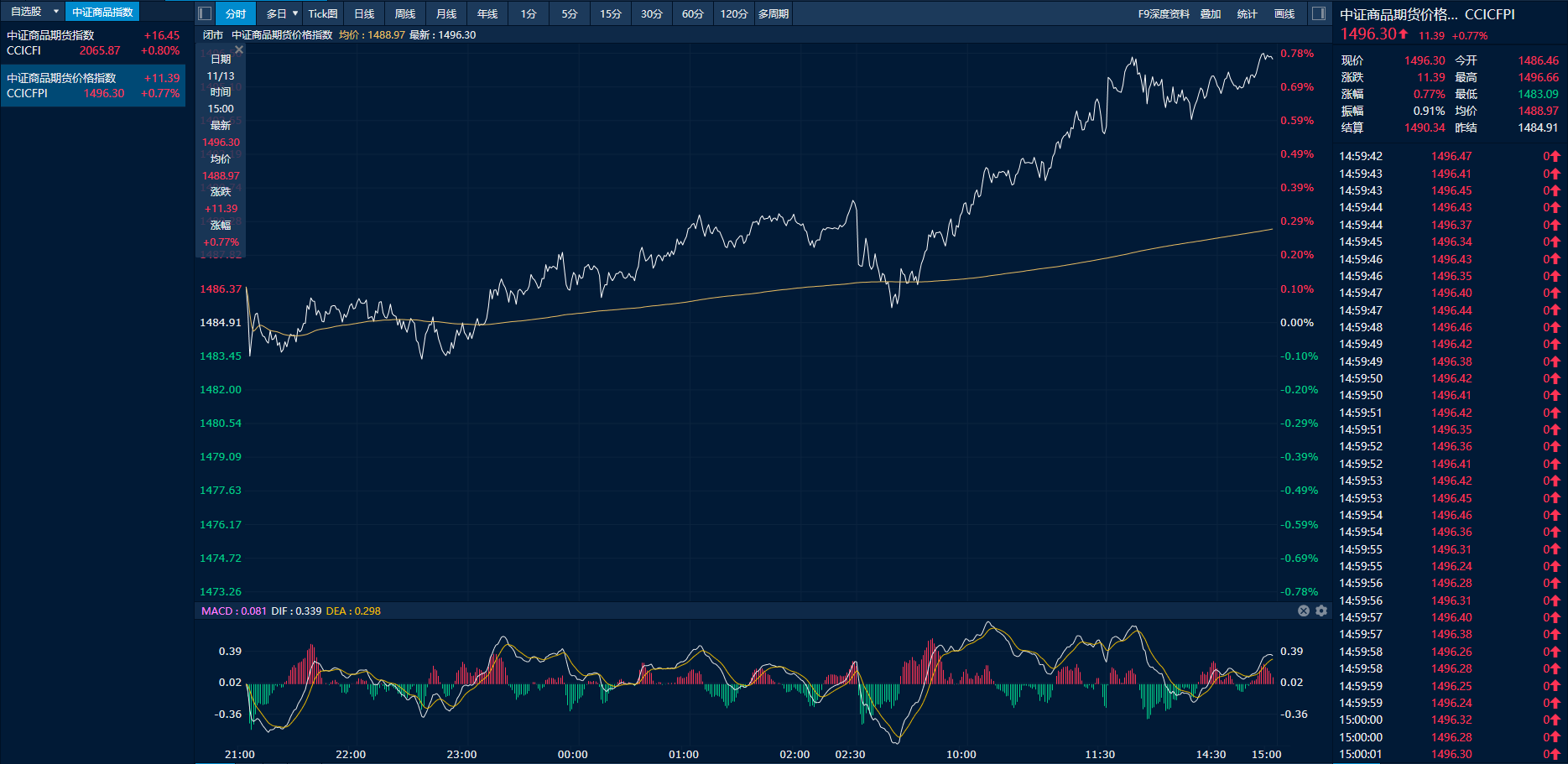Screen dimensions: 1568x764
Task: Open F9深度资料 in-depth data
Action: click(1164, 13)
